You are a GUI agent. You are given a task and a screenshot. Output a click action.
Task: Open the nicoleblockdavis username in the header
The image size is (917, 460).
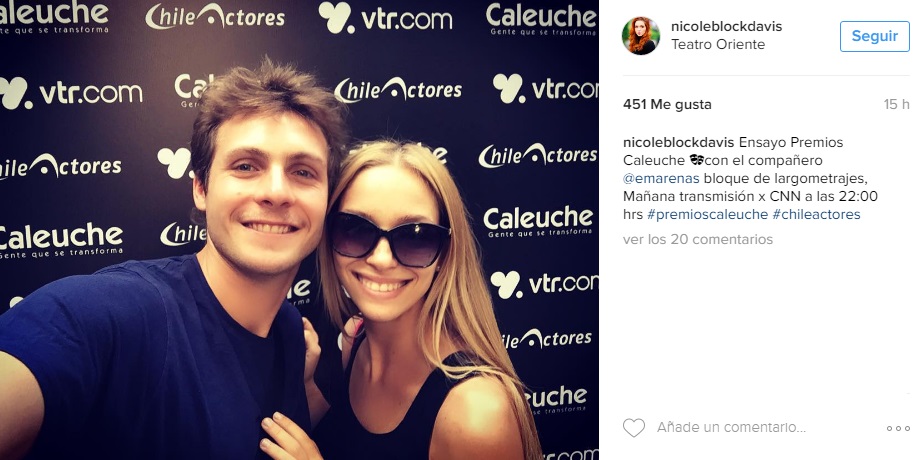726,26
